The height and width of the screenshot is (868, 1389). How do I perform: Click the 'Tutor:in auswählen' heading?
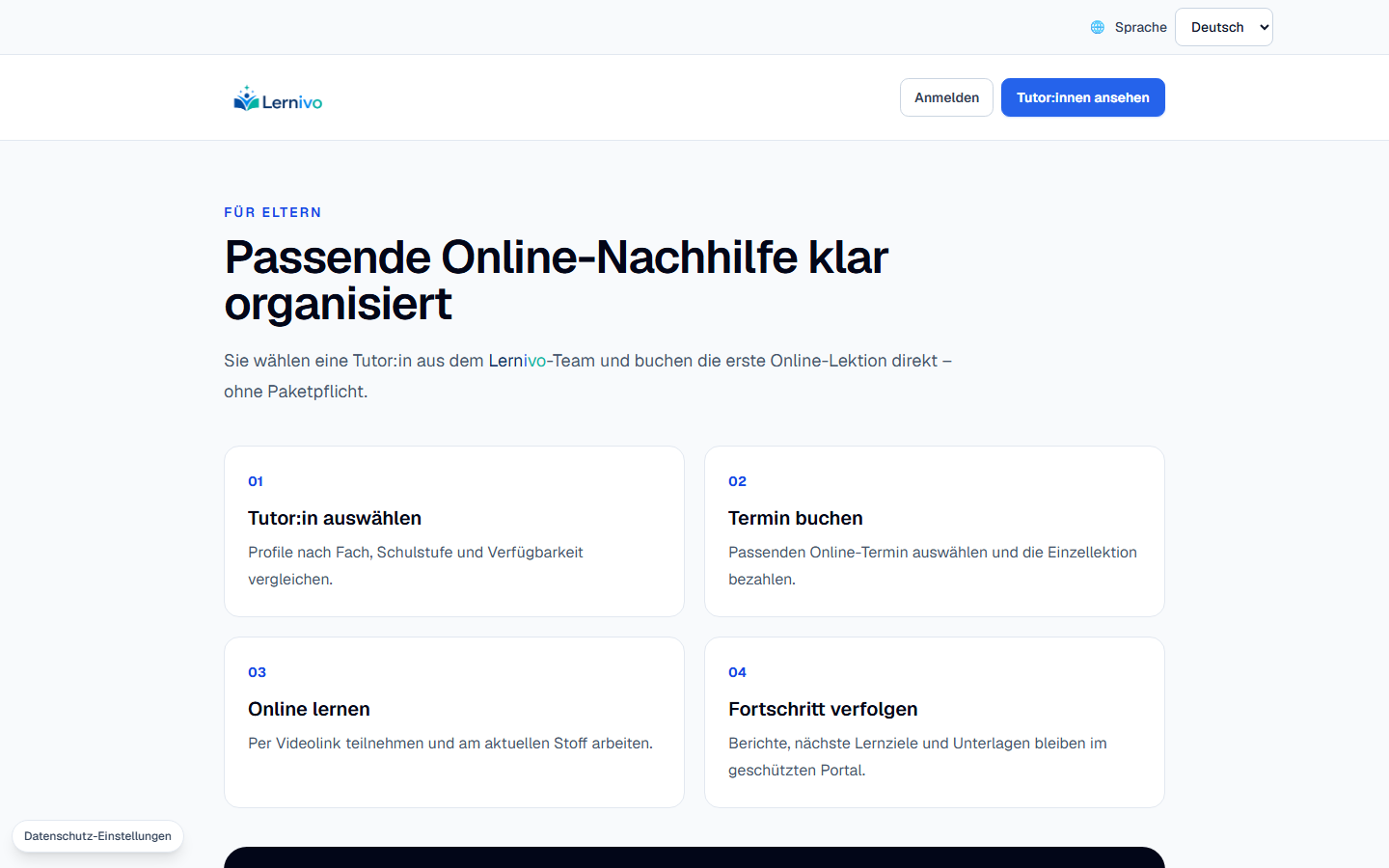tap(335, 518)
